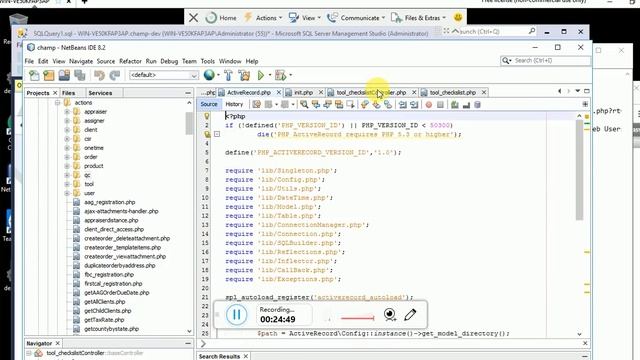Open the remote Actions menu
Image resolution: width=640 pixels, height=360 pixels.
pos(263,18)
